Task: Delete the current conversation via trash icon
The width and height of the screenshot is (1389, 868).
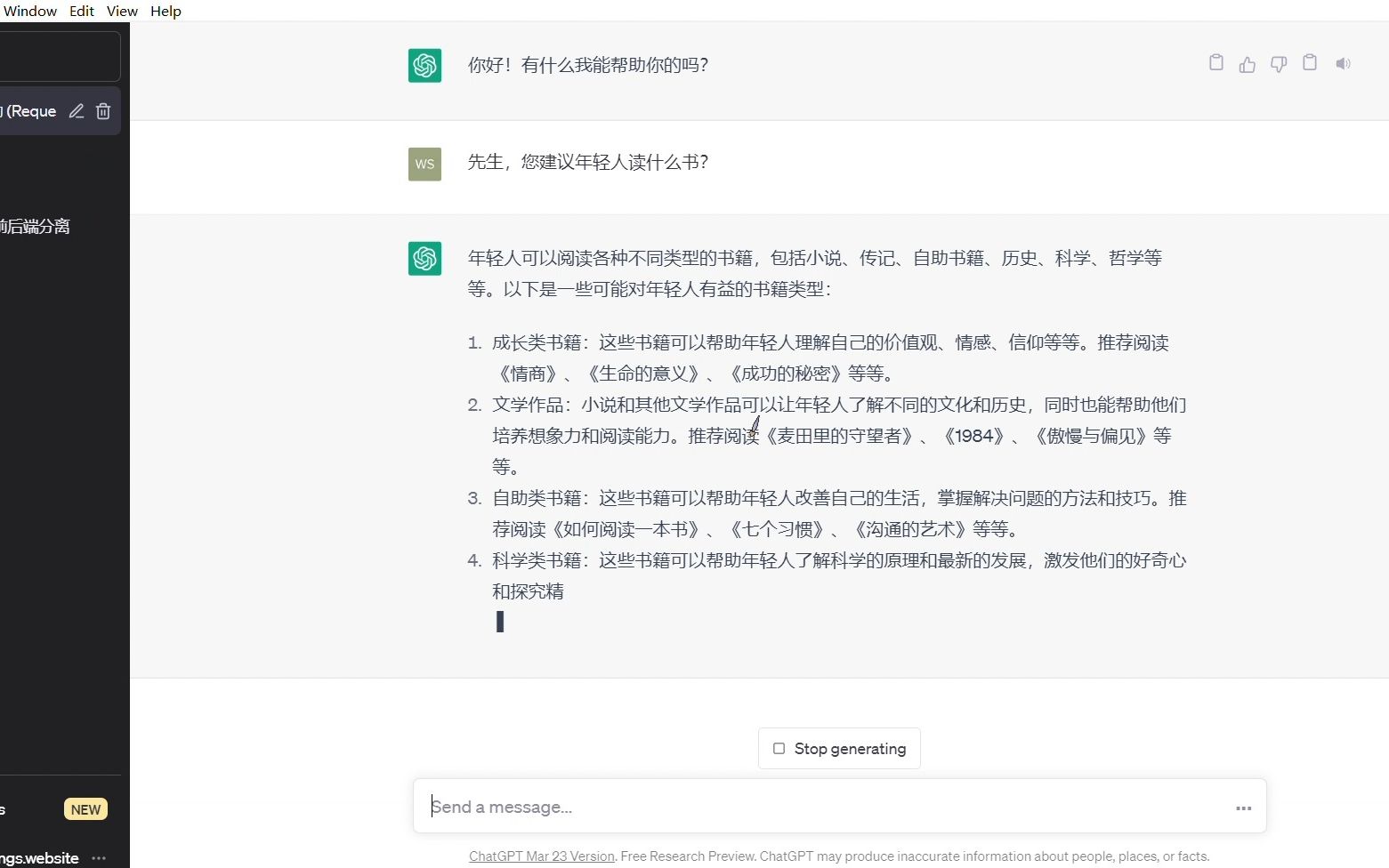Action: [103, 110]
